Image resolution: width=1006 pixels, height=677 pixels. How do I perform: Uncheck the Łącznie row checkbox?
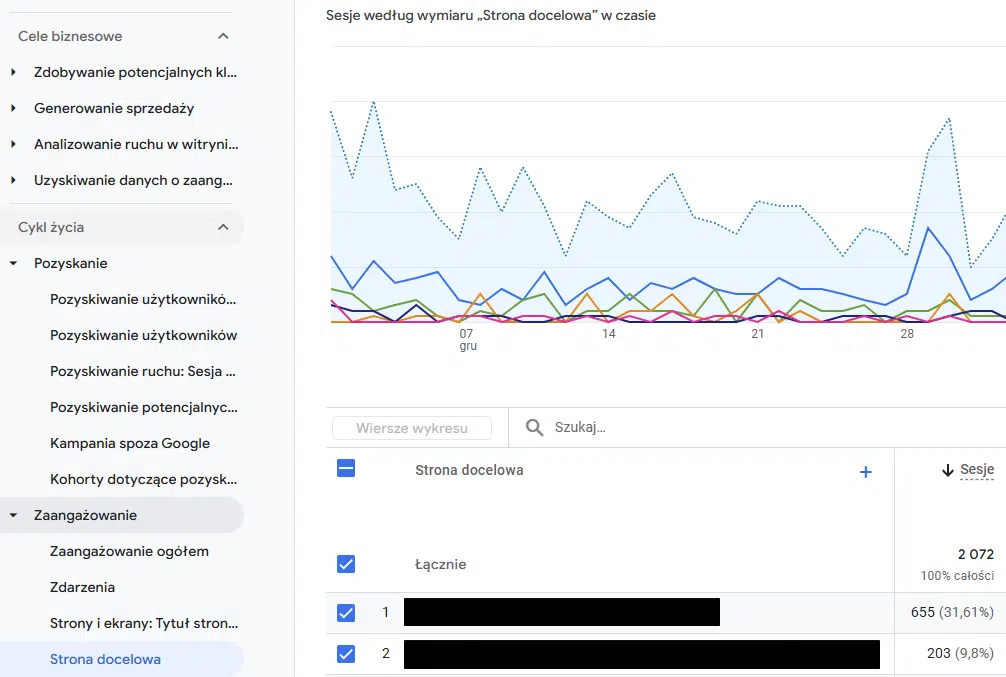click(x=346, y=564)
